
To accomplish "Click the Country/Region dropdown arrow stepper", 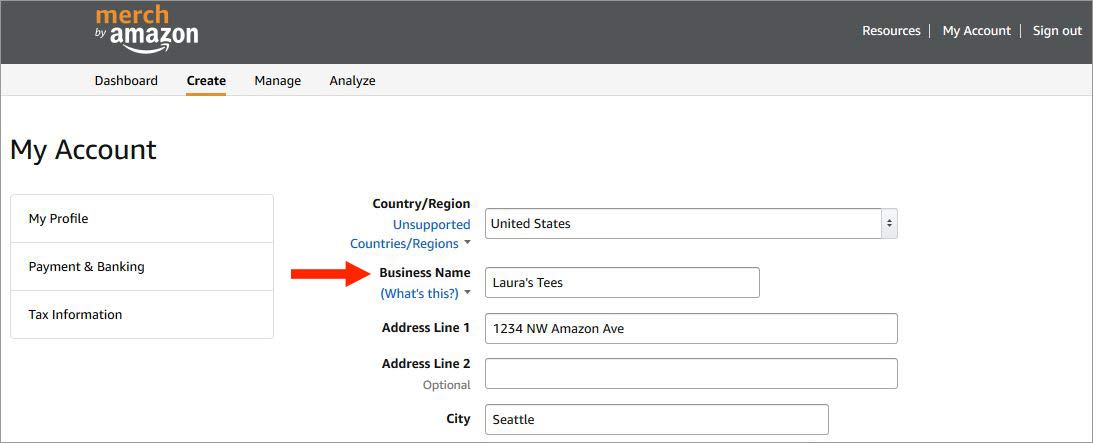I will tap(889, 224).
